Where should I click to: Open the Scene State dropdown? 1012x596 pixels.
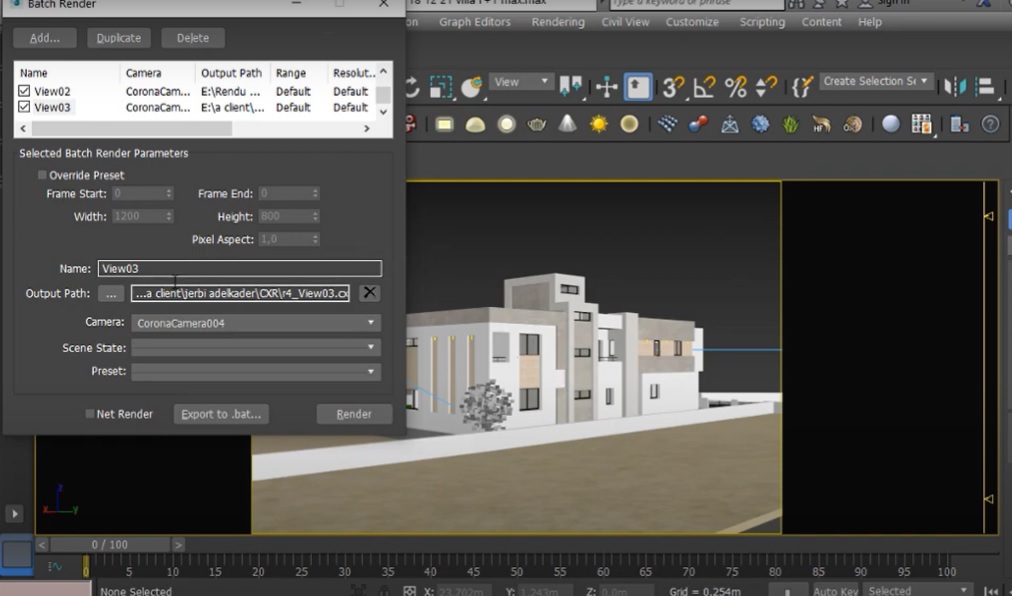pos(256,347)
